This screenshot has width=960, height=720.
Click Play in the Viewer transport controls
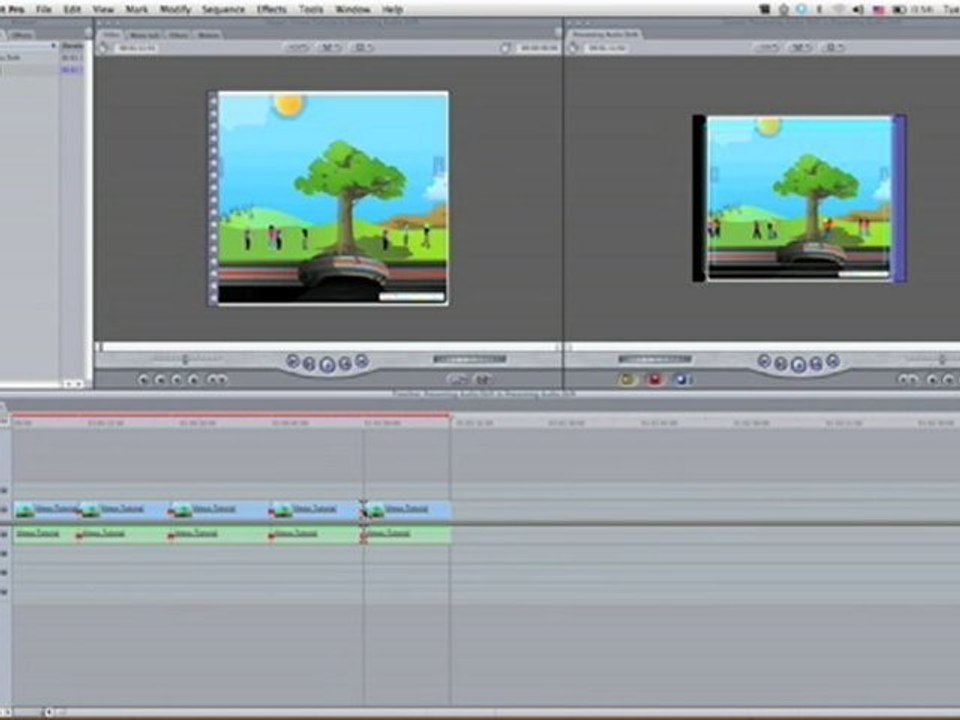[327, 364]
